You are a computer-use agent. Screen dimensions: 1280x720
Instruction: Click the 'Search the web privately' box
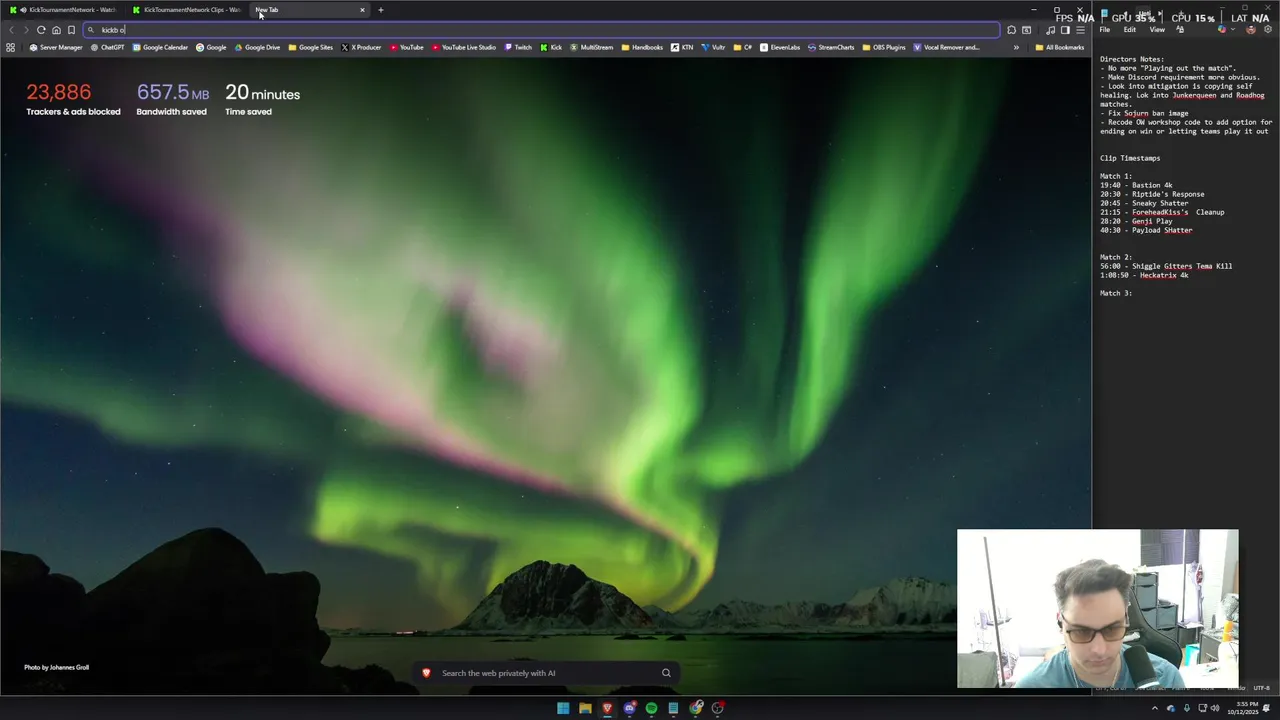pyautogui.click(x=547, y=673)
